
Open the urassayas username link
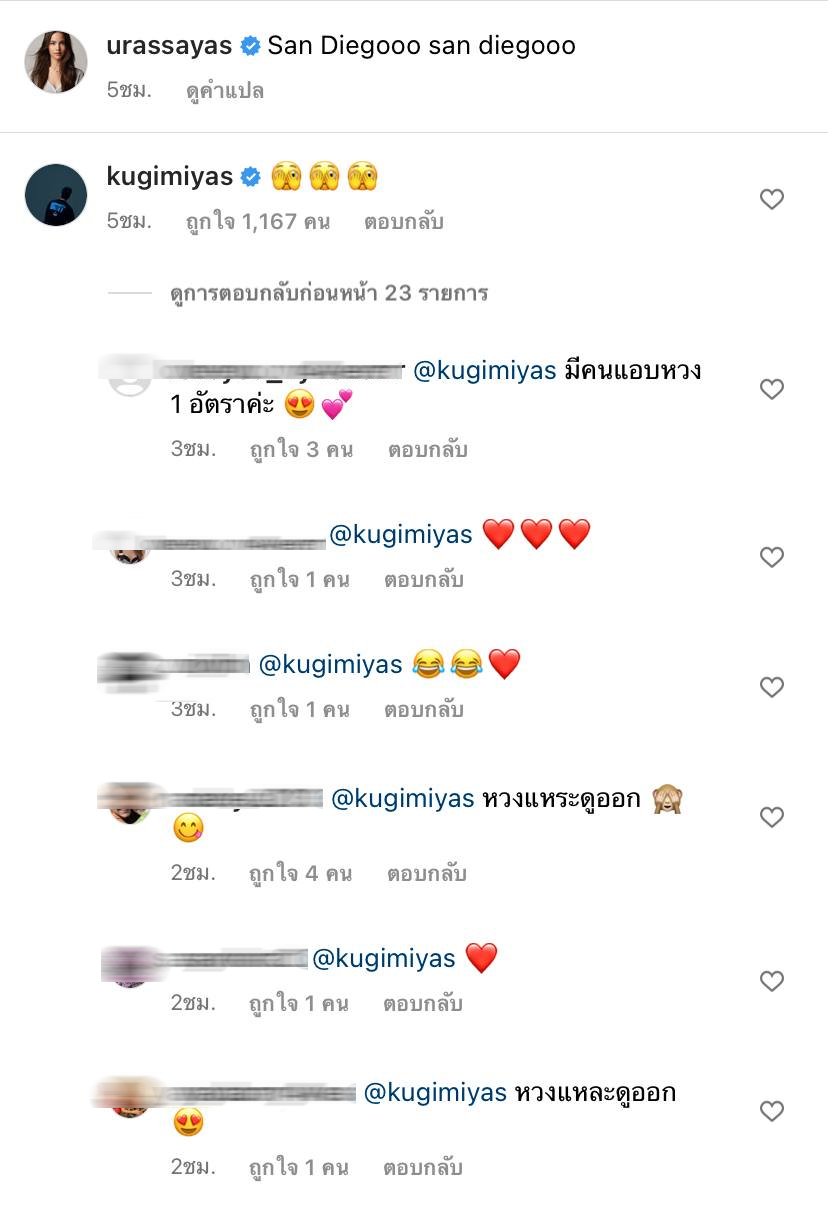coord(169,45)
